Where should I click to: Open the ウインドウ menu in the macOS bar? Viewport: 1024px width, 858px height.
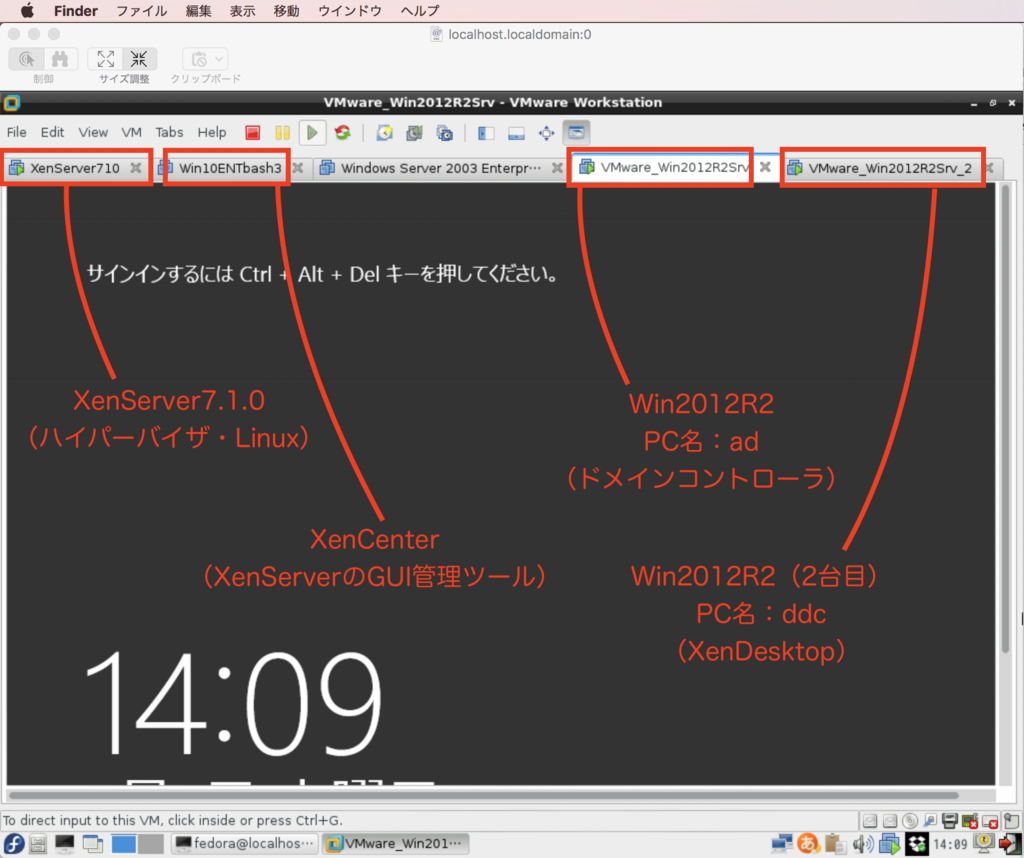[350, 10]
